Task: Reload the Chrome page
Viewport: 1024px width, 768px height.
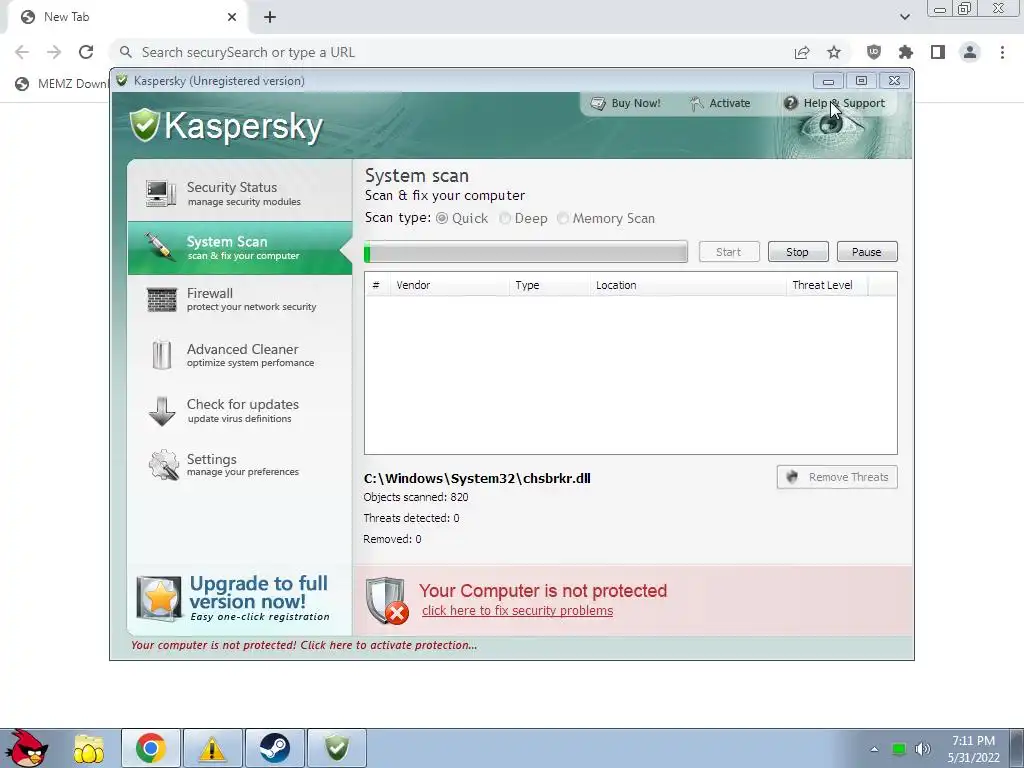Action: click(x=86, y=52)
